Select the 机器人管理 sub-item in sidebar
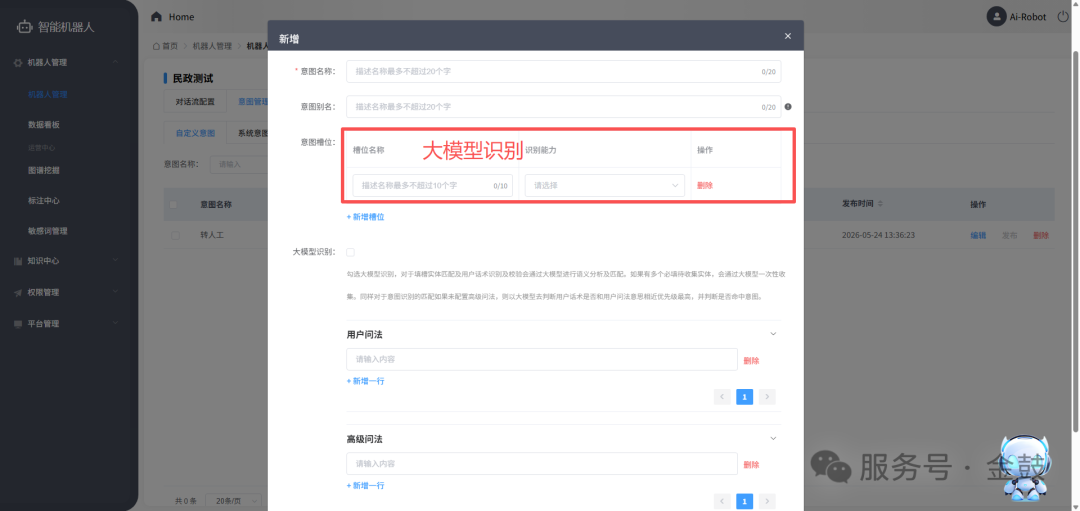The height and width of the screenshot is (511, 1080). tap(47, 94)
